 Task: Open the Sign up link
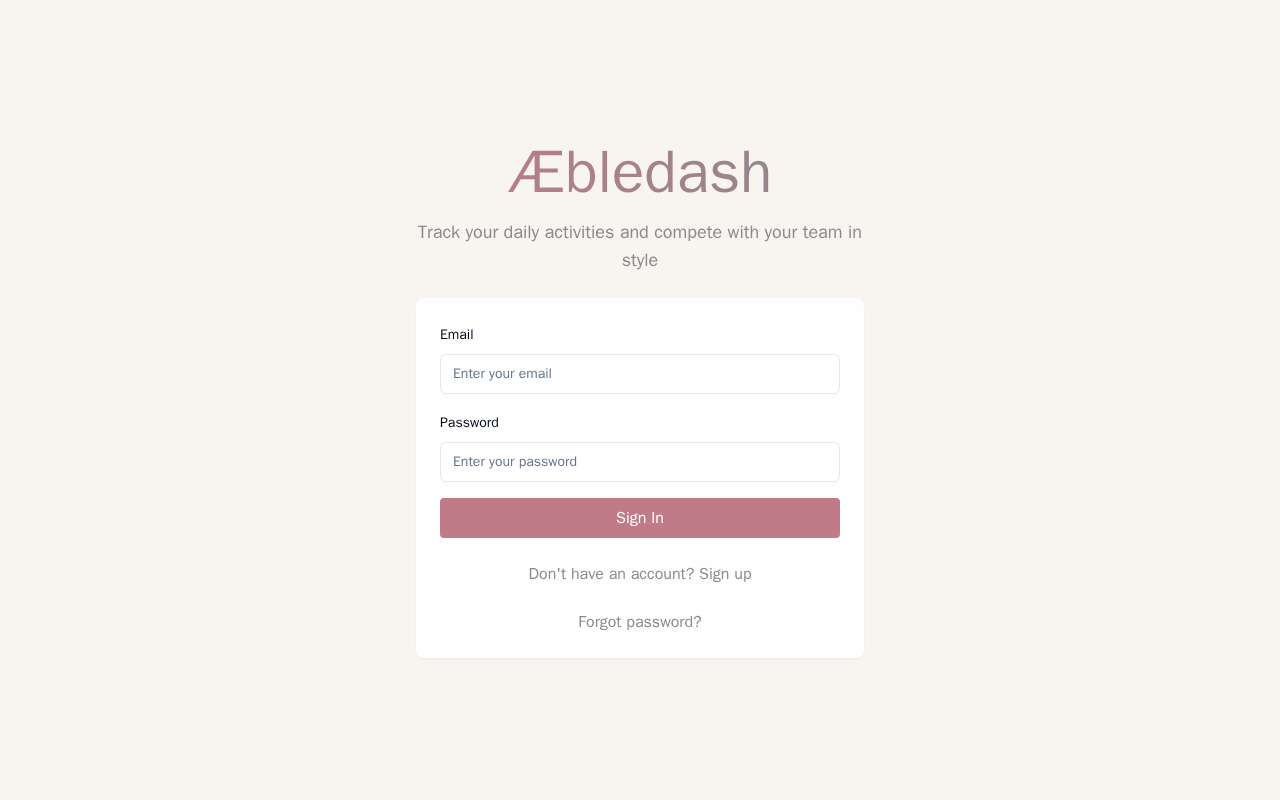[x=725, y=574]
